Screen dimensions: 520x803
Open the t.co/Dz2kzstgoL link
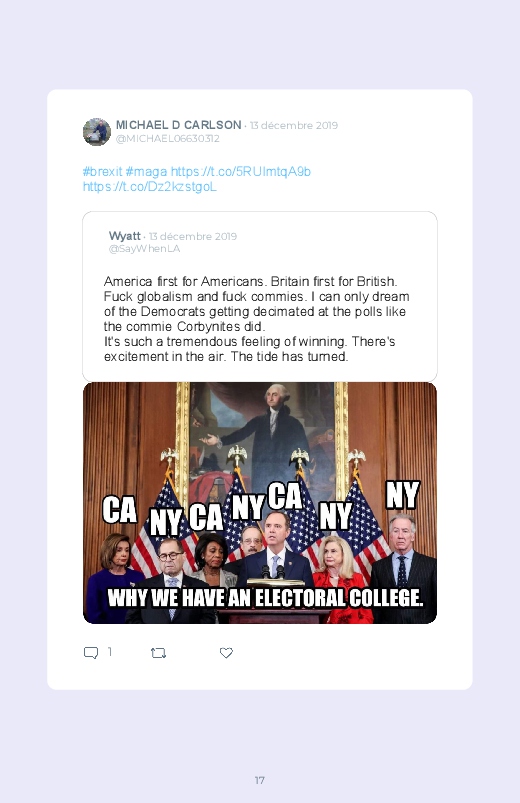pos(150,186)
